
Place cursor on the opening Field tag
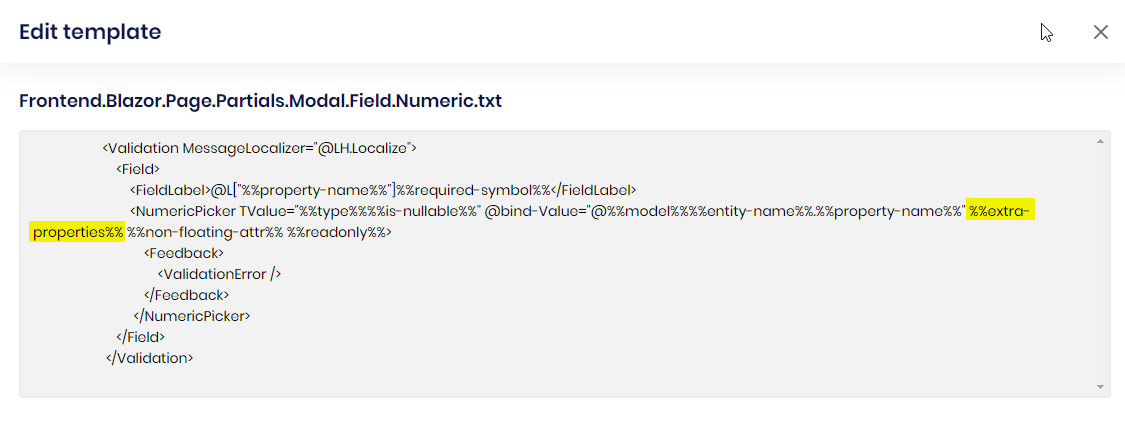138,169
